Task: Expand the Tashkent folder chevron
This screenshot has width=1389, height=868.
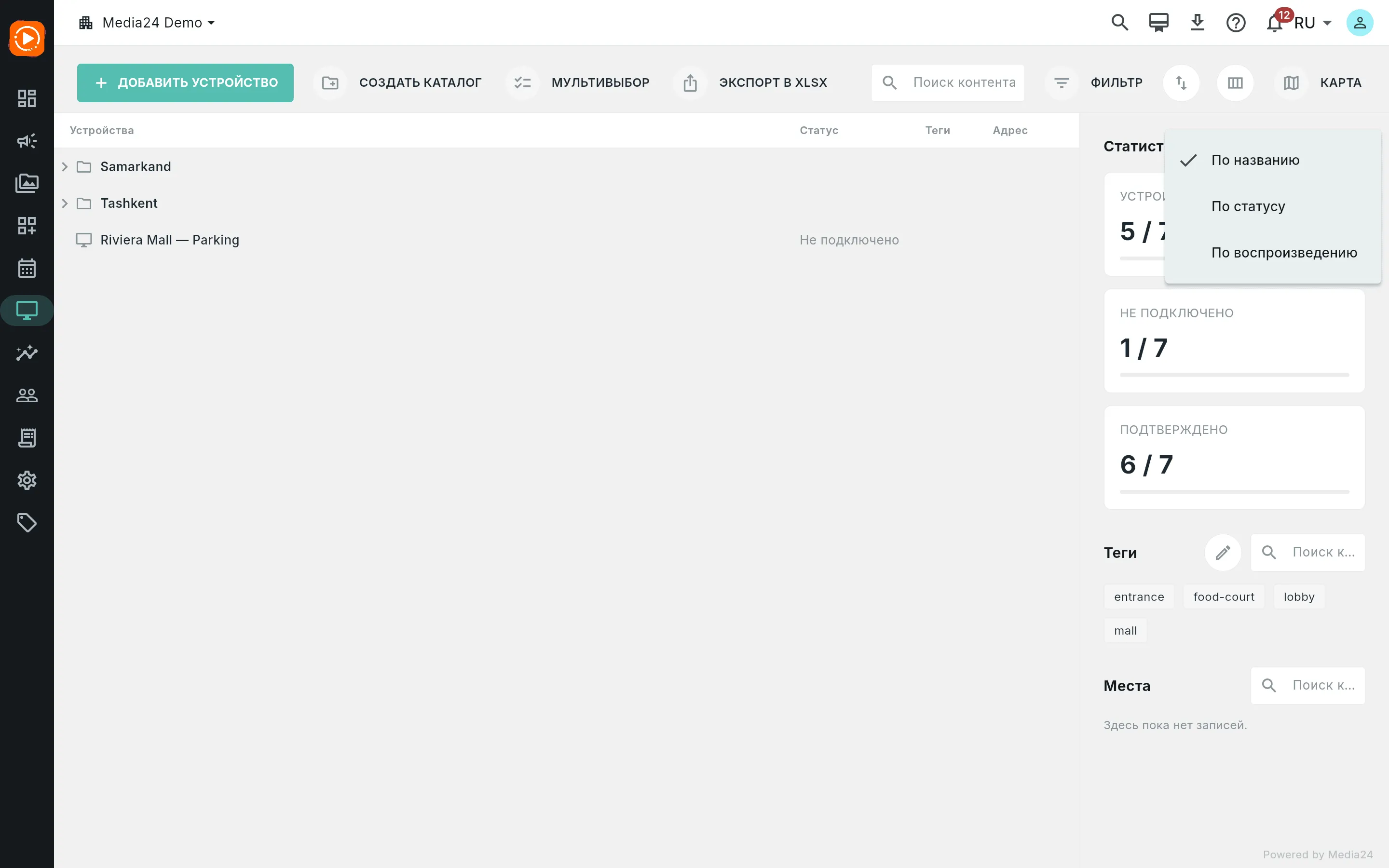Action: point(65,203)
